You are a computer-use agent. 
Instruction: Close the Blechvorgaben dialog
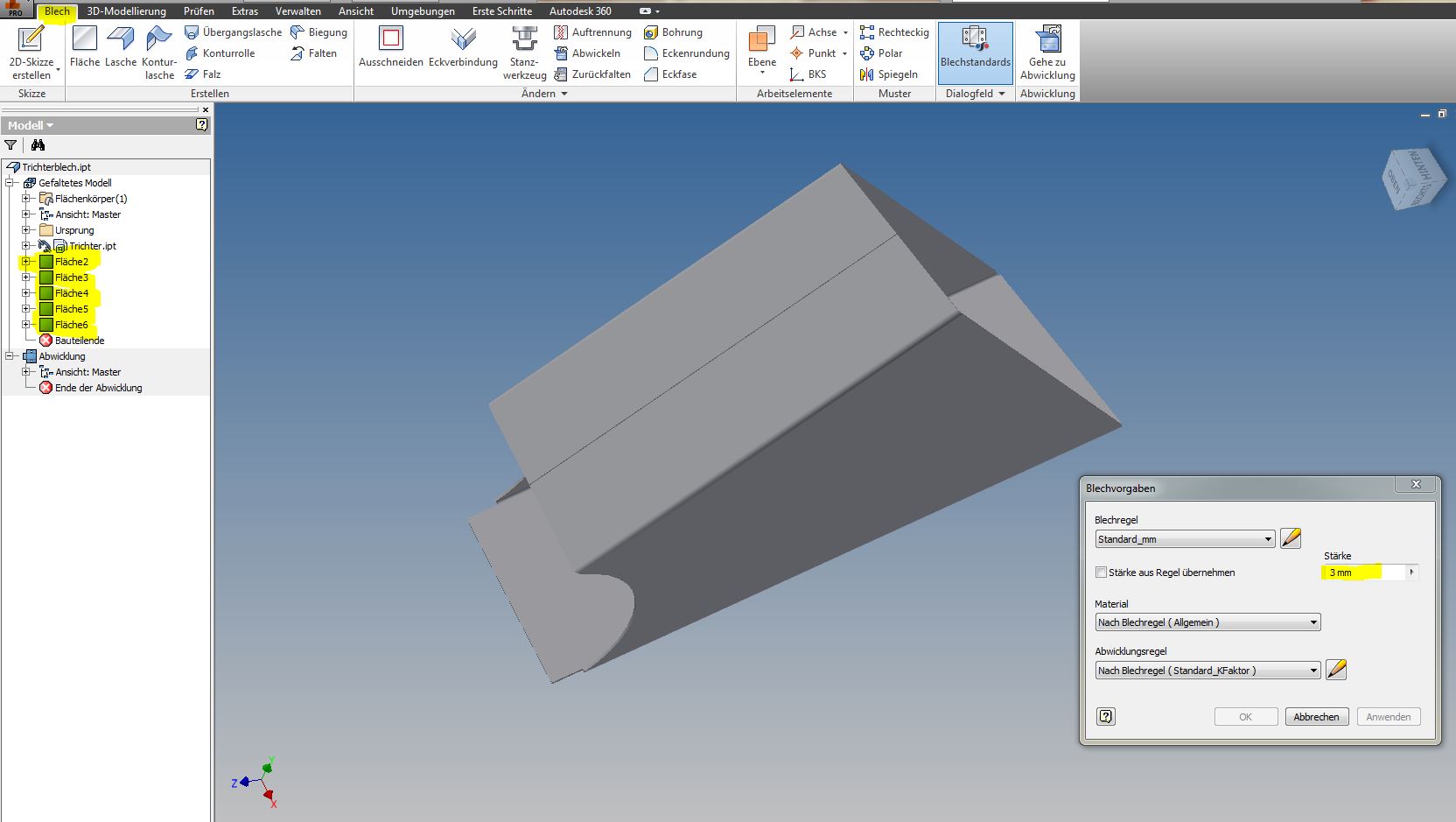coord(1416,485)
